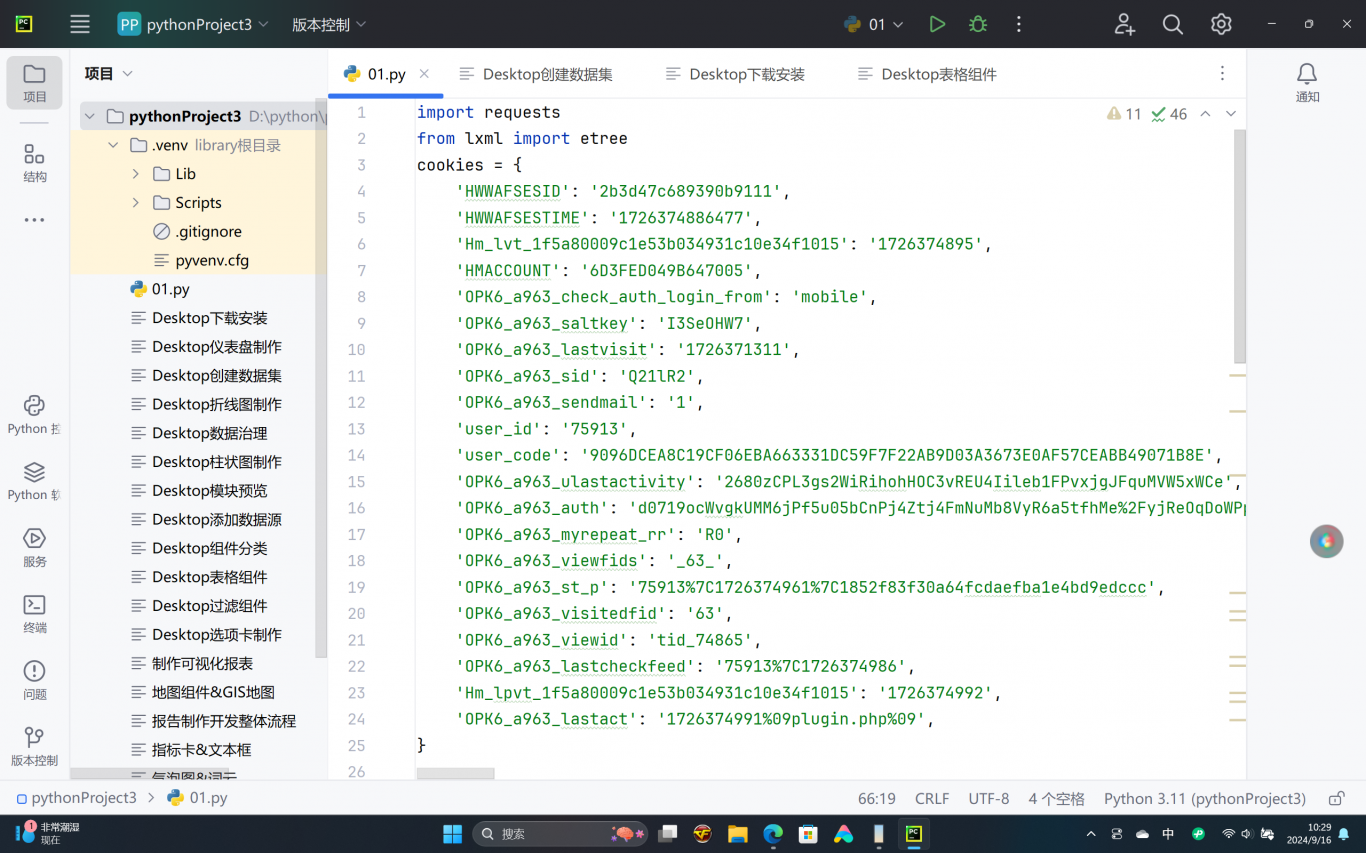Open the main hamburger menu
The height and width of the screenshot is (853, 1366).
coord(80,24)
